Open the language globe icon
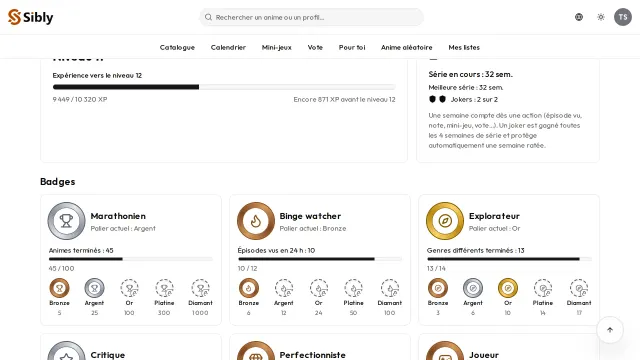Image resolution: width=640 pixels, height=360 pixels. [579, 17]
